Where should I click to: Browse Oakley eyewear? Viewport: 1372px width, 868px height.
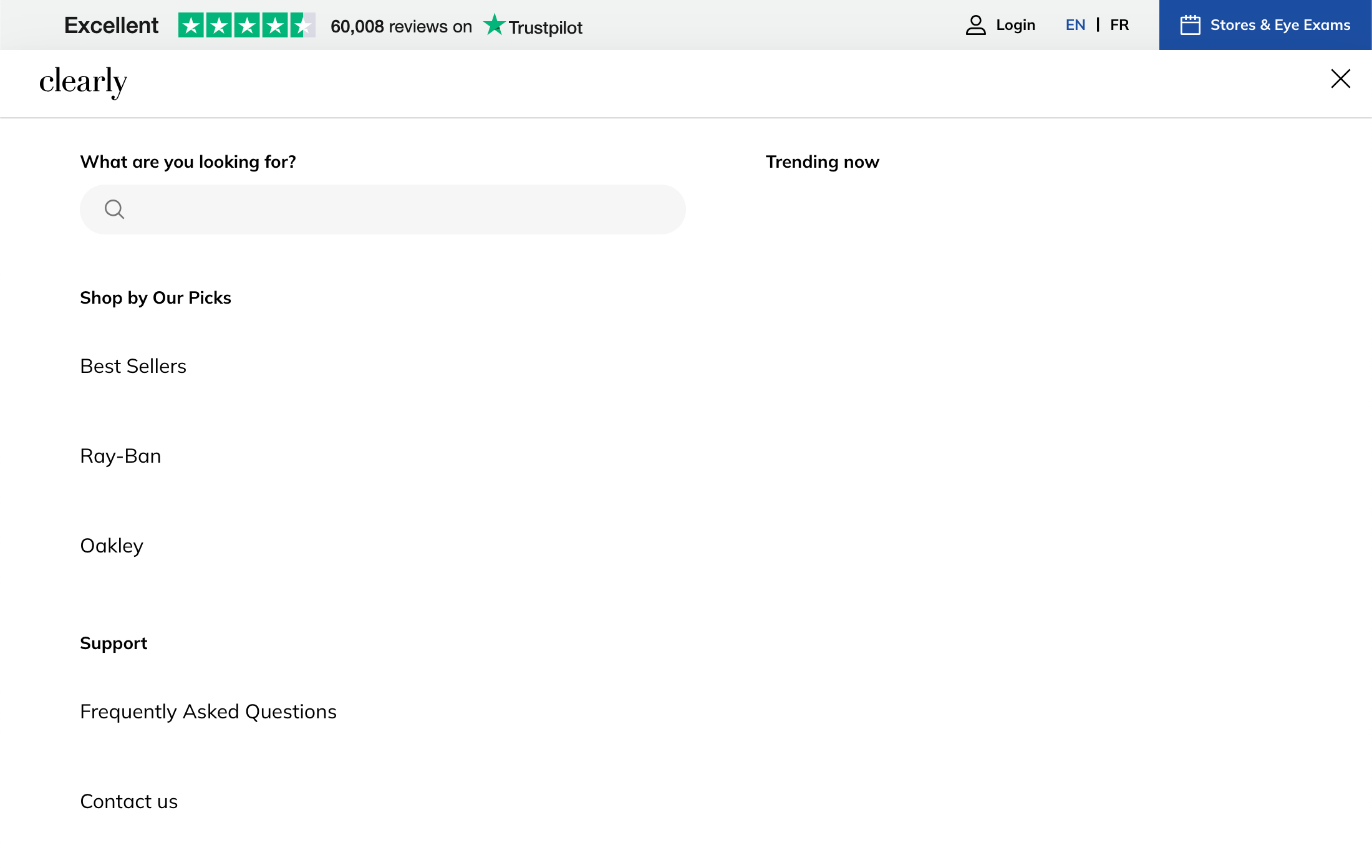[x=112, y=546]
